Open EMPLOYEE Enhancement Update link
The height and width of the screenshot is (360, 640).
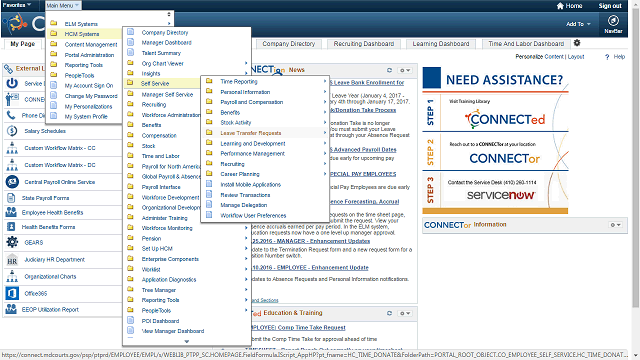pos(310,268)
